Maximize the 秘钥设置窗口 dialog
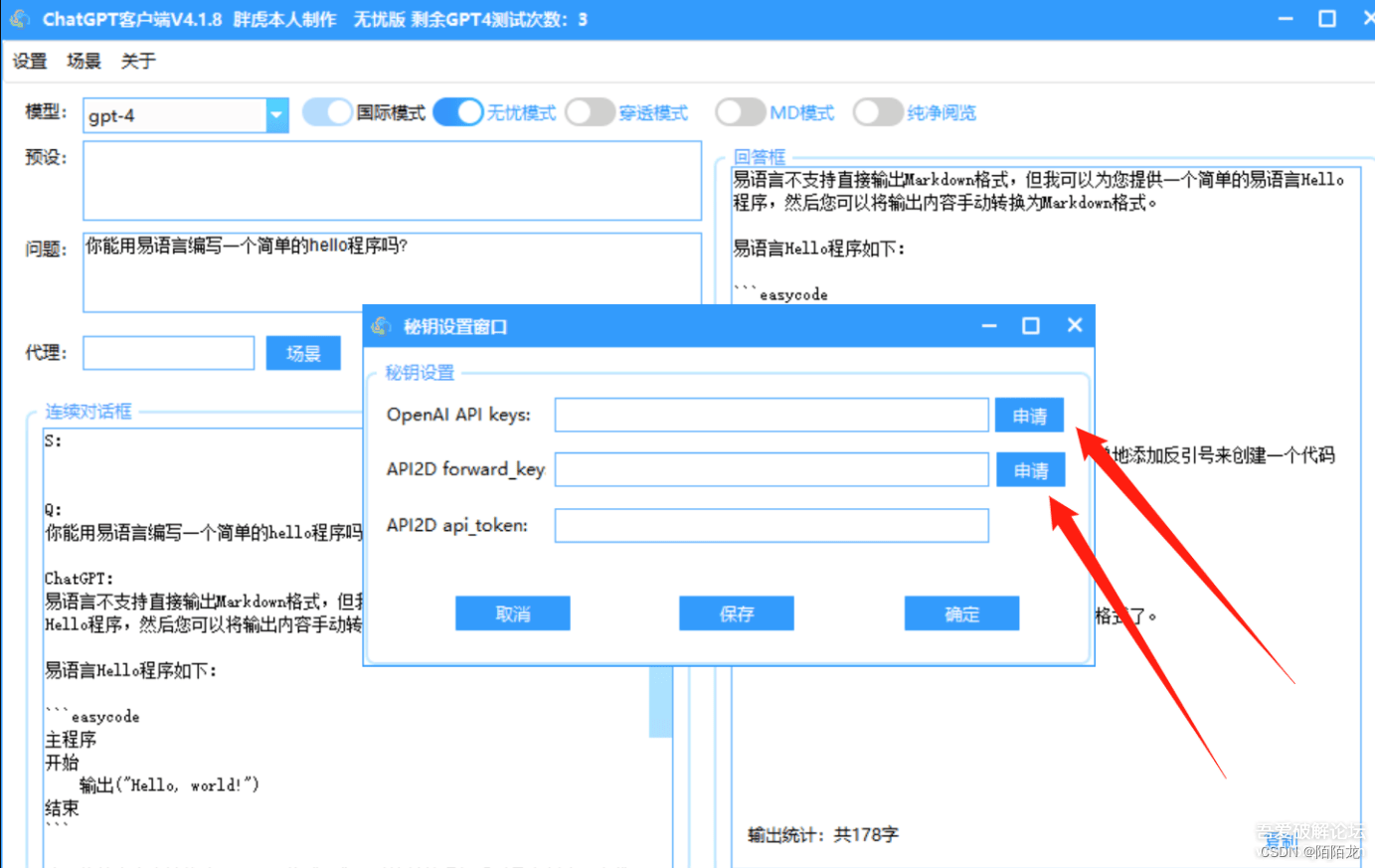Screen dimensions: 1375x868 point(1031,325)
